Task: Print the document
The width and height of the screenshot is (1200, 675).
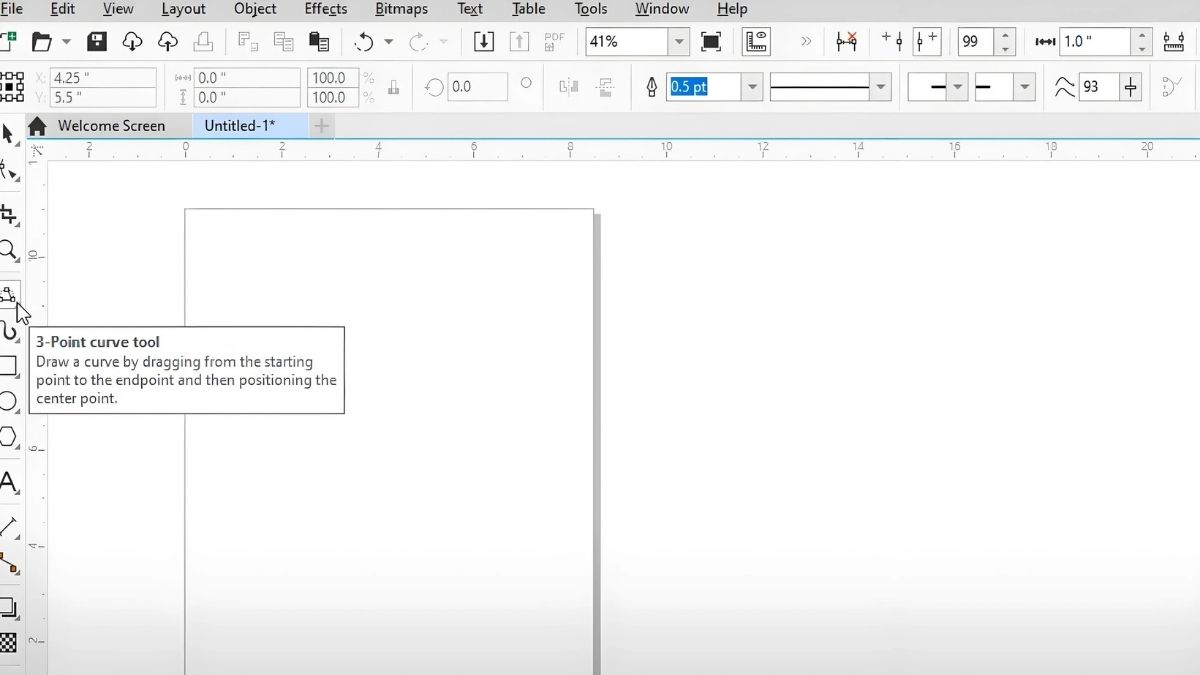Action: click(203, 42)
